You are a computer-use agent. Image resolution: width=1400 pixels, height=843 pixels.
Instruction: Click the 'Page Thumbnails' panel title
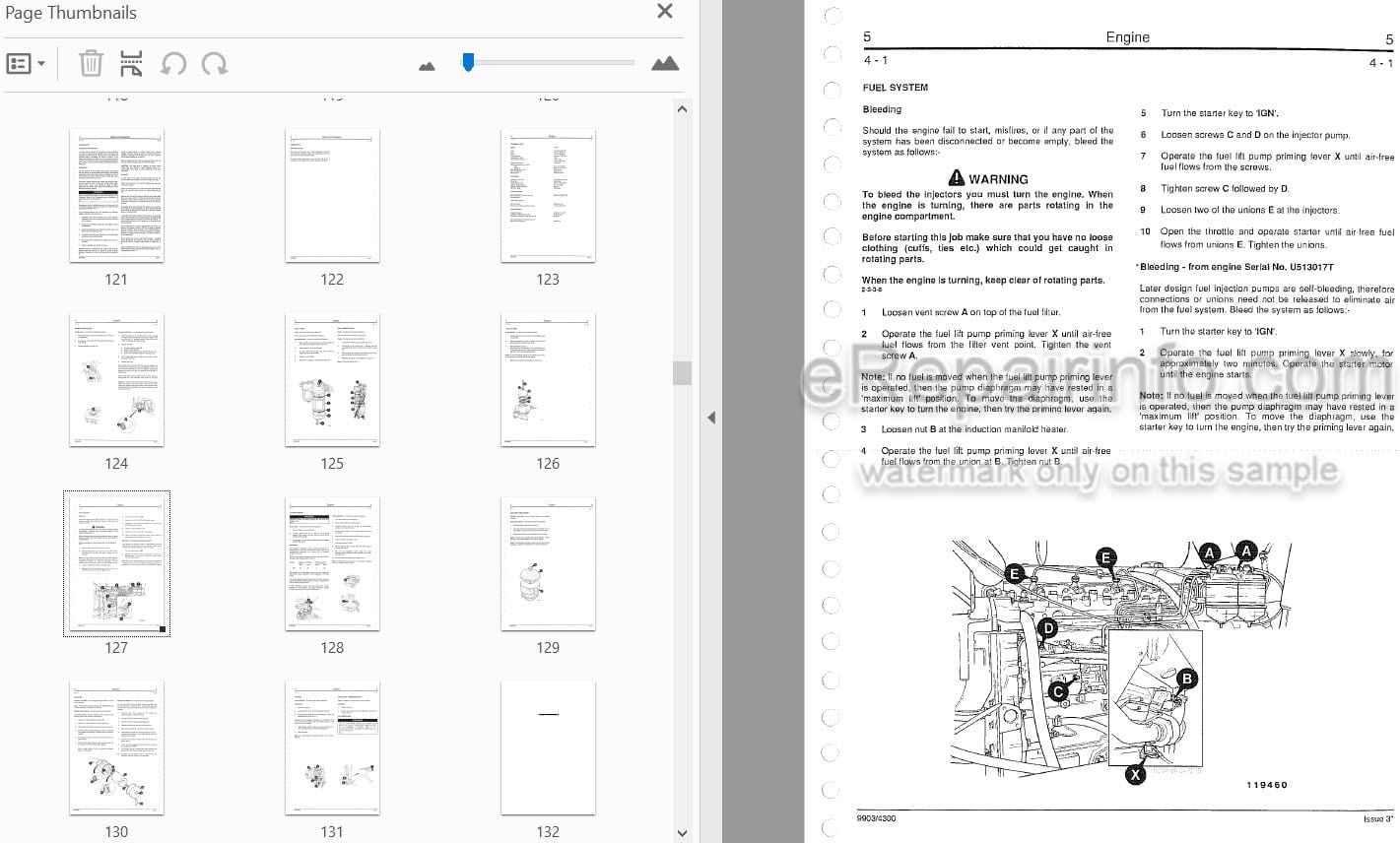click(x=71, y=13)
